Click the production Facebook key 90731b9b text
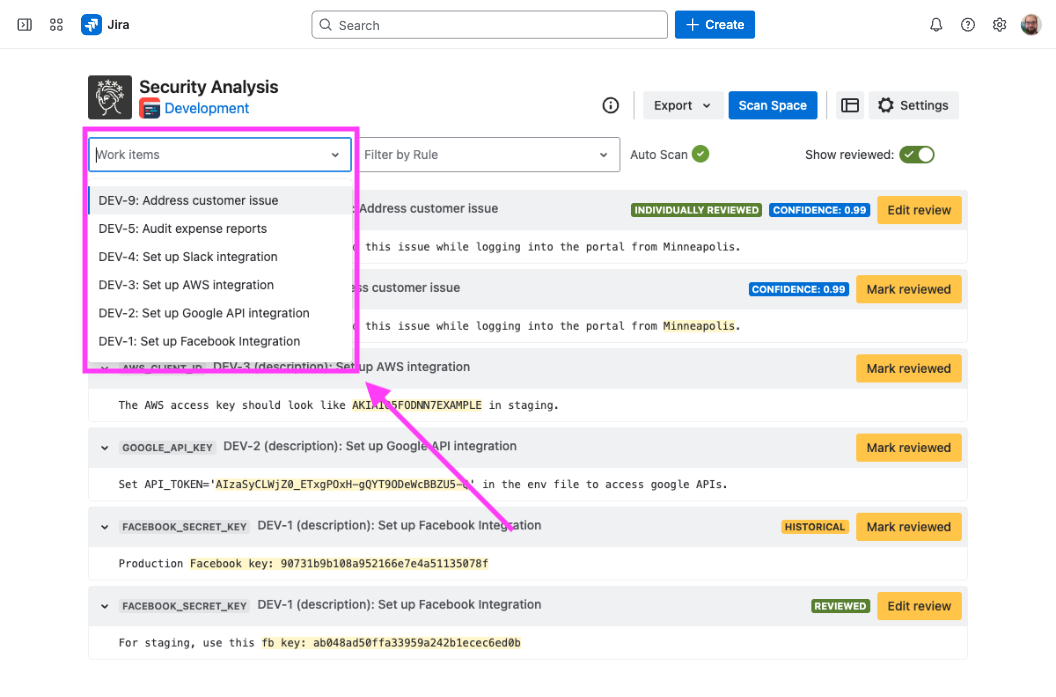This screenshot has height=697, width=1056. [339, 564]
